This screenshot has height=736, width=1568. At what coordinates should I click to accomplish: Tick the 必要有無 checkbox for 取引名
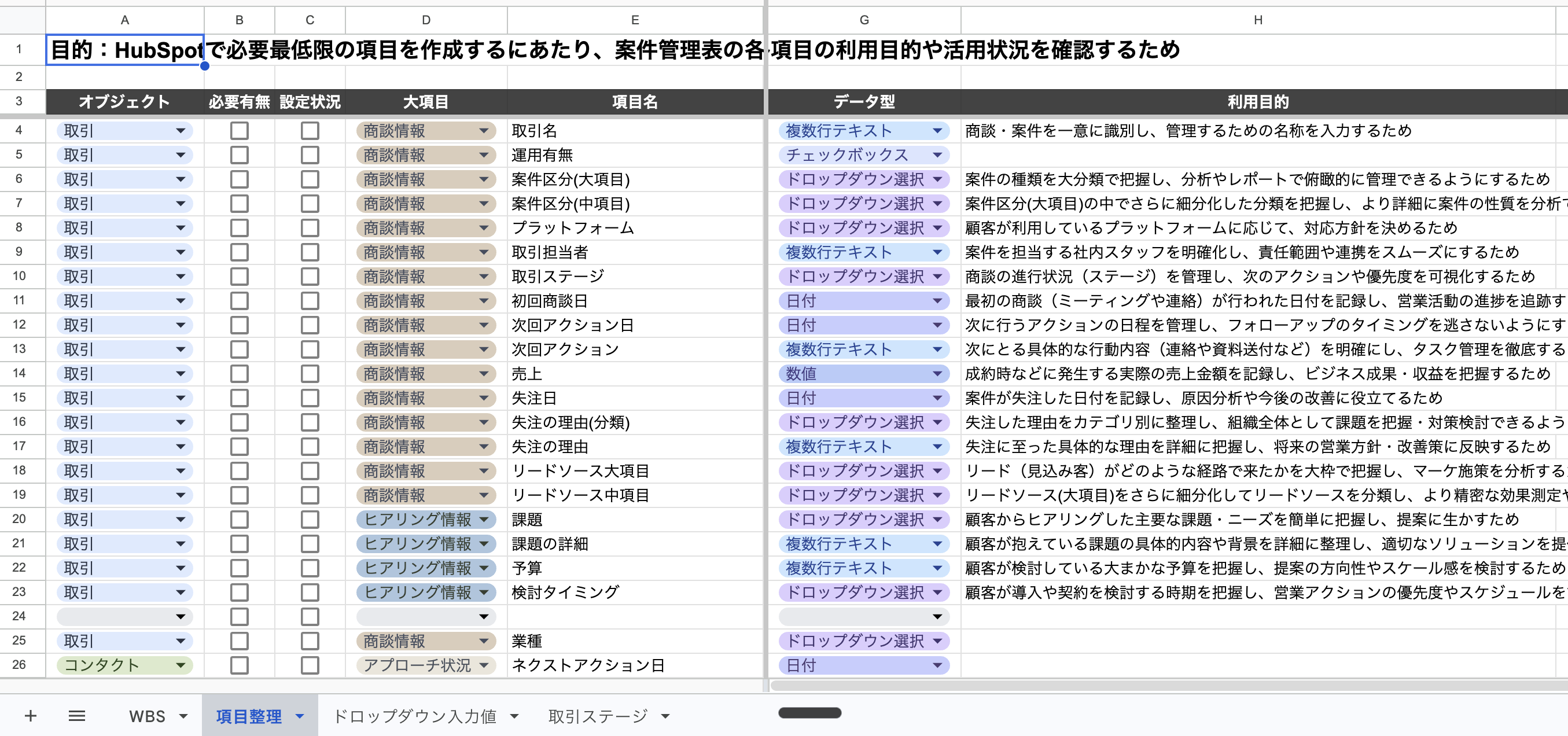pyautogui.click(x=239, y=131)
